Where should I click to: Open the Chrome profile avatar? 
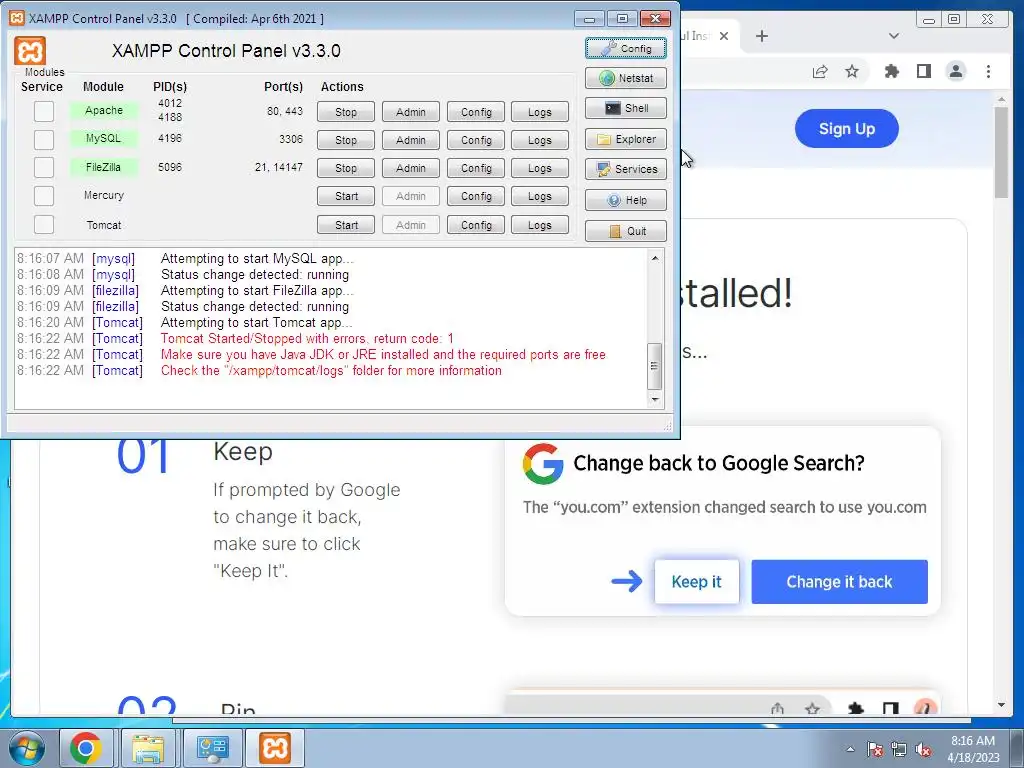click(x=956, y=71)
